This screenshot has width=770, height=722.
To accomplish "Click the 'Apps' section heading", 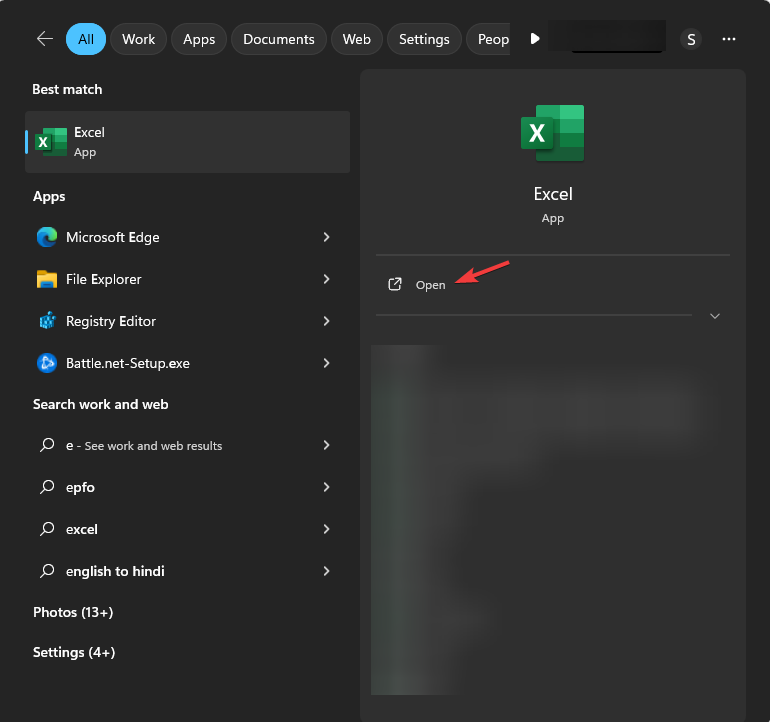I will pos(49,196).
